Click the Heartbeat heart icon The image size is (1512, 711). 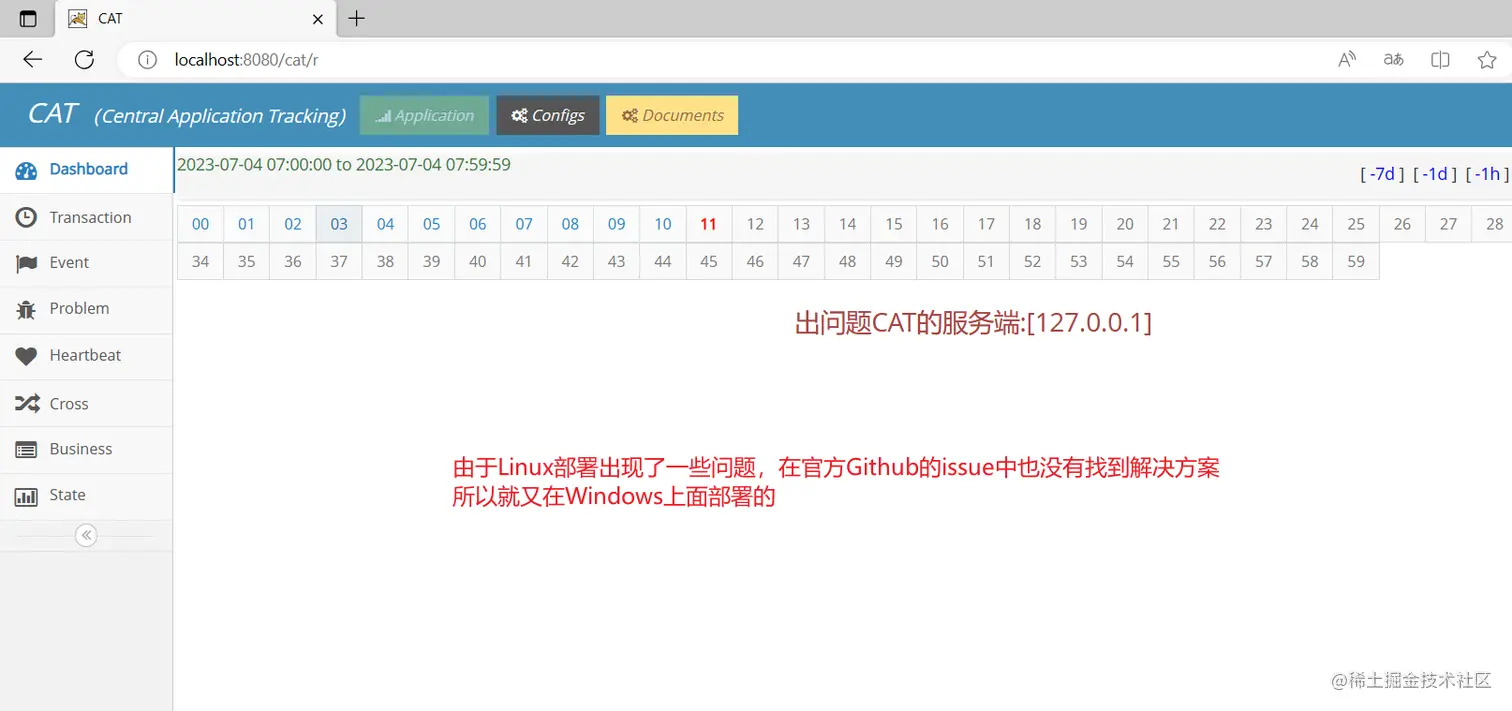click(26, 356)
